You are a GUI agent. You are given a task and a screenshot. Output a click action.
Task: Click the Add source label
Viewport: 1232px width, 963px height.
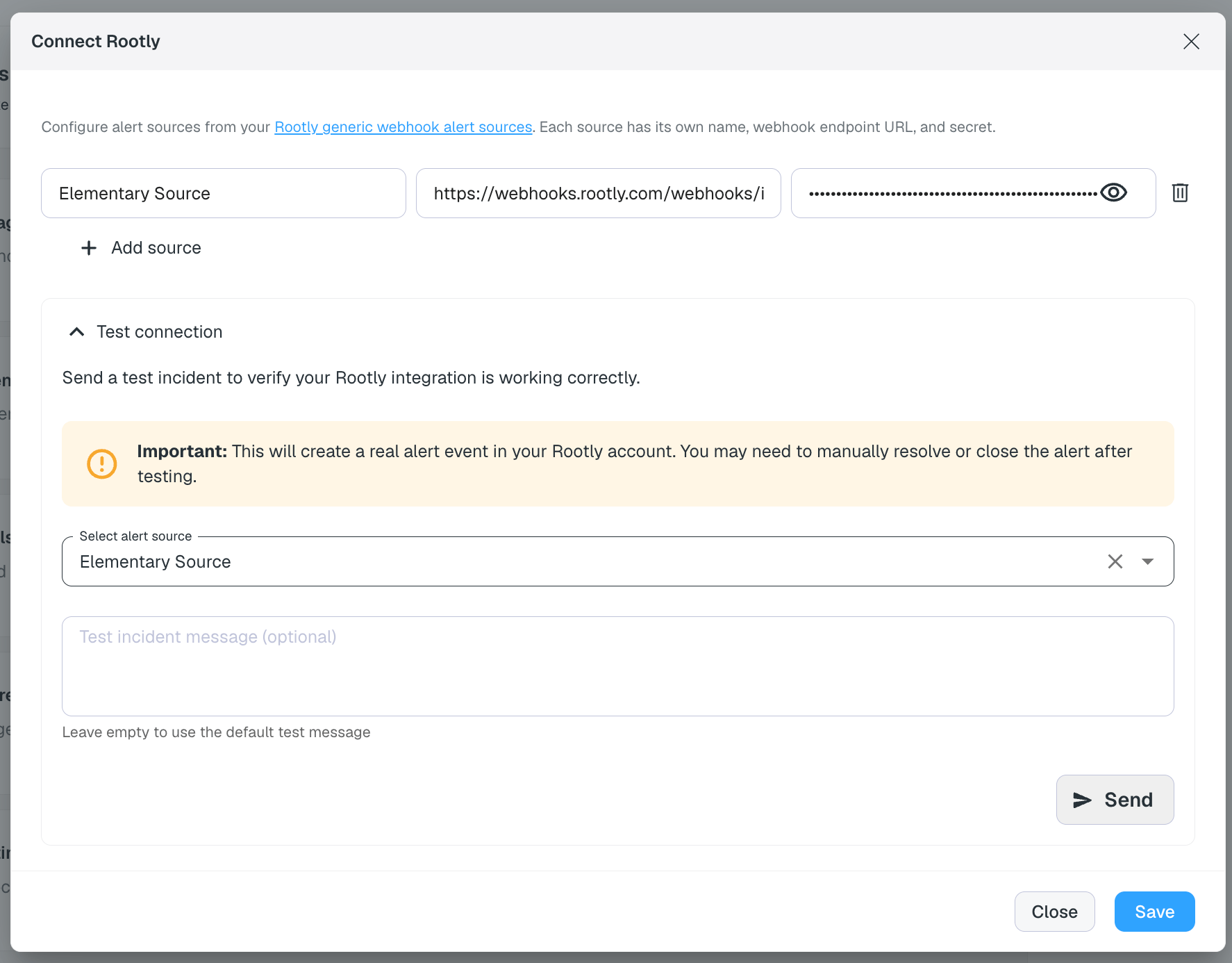(156, 248)
